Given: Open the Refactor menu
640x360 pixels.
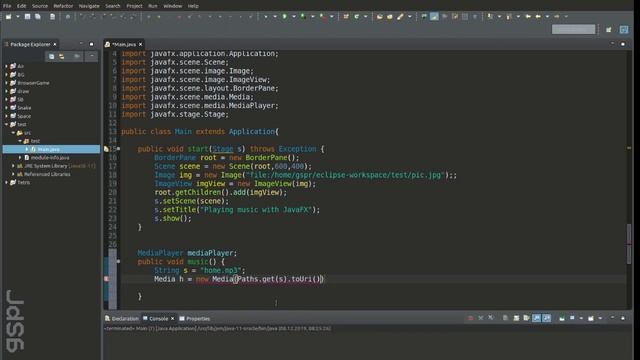Looking at the screenshot, I should tap(63, 6).
